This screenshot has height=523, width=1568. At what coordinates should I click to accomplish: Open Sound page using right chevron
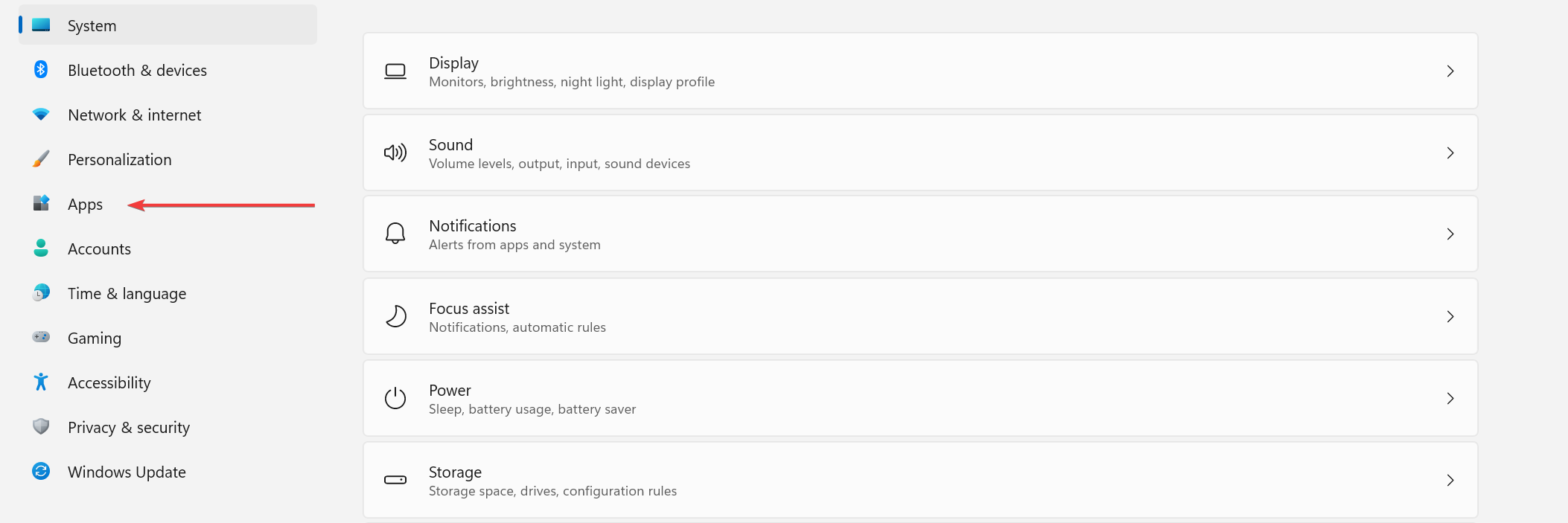point(1450,153)
